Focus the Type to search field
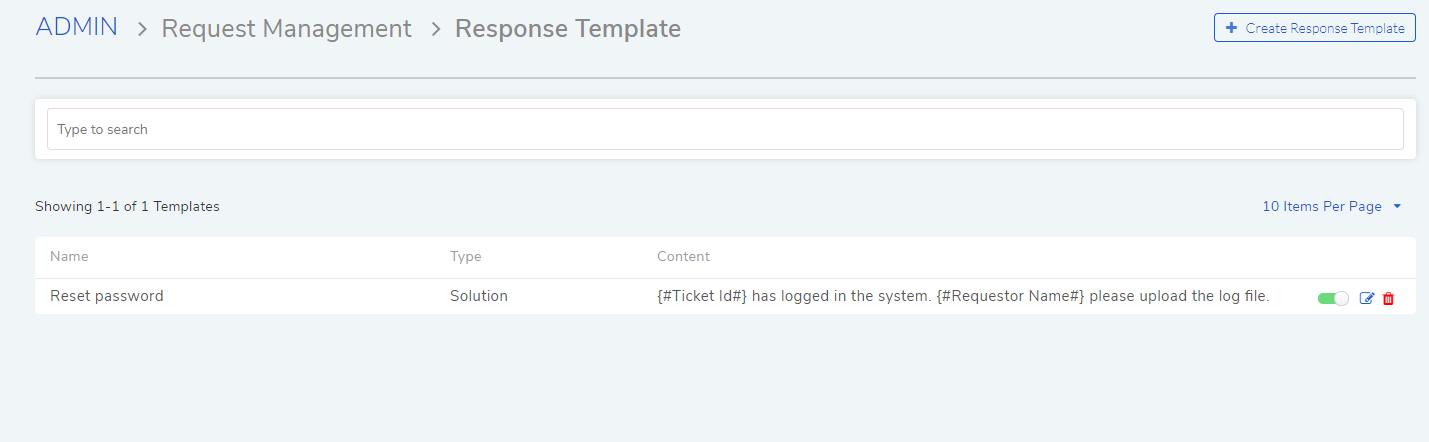 tap(725, 129)
